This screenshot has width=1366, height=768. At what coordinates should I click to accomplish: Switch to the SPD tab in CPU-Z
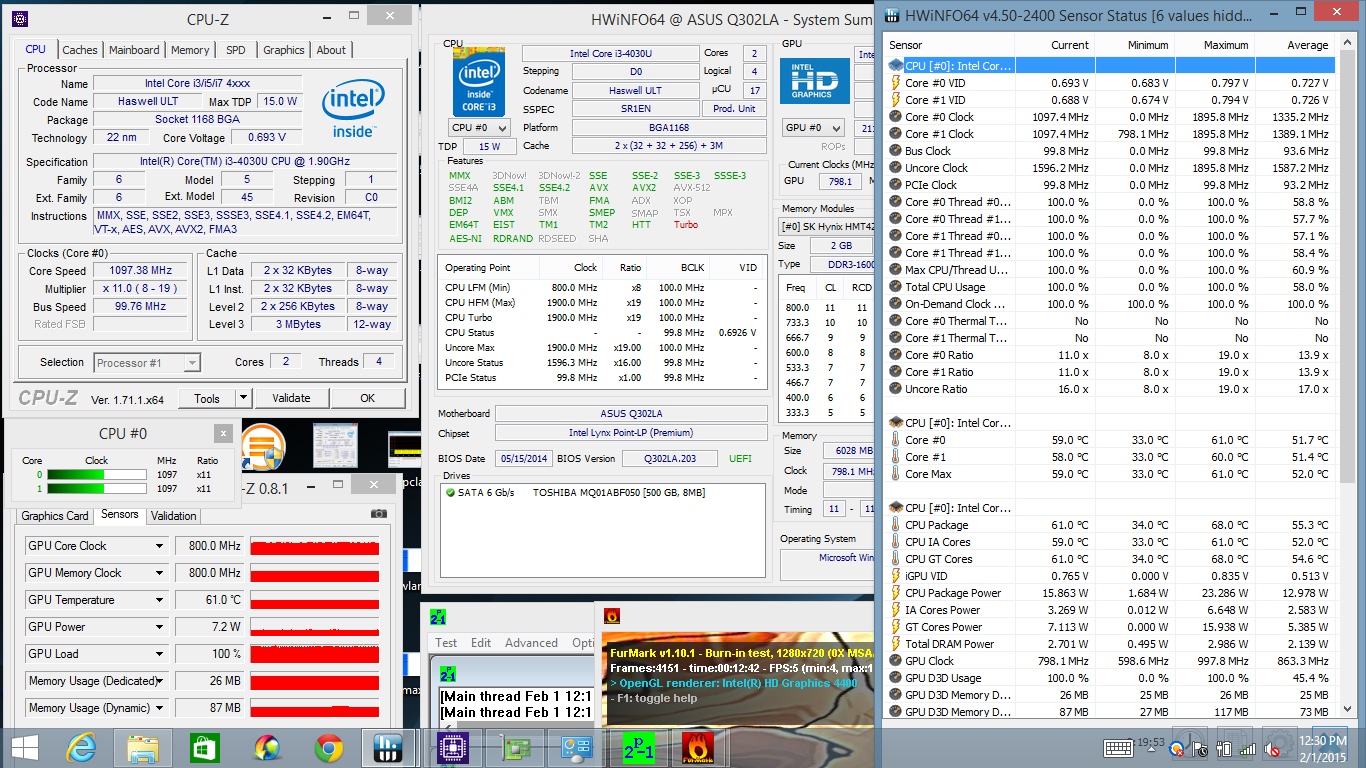[x=236, y=50]
